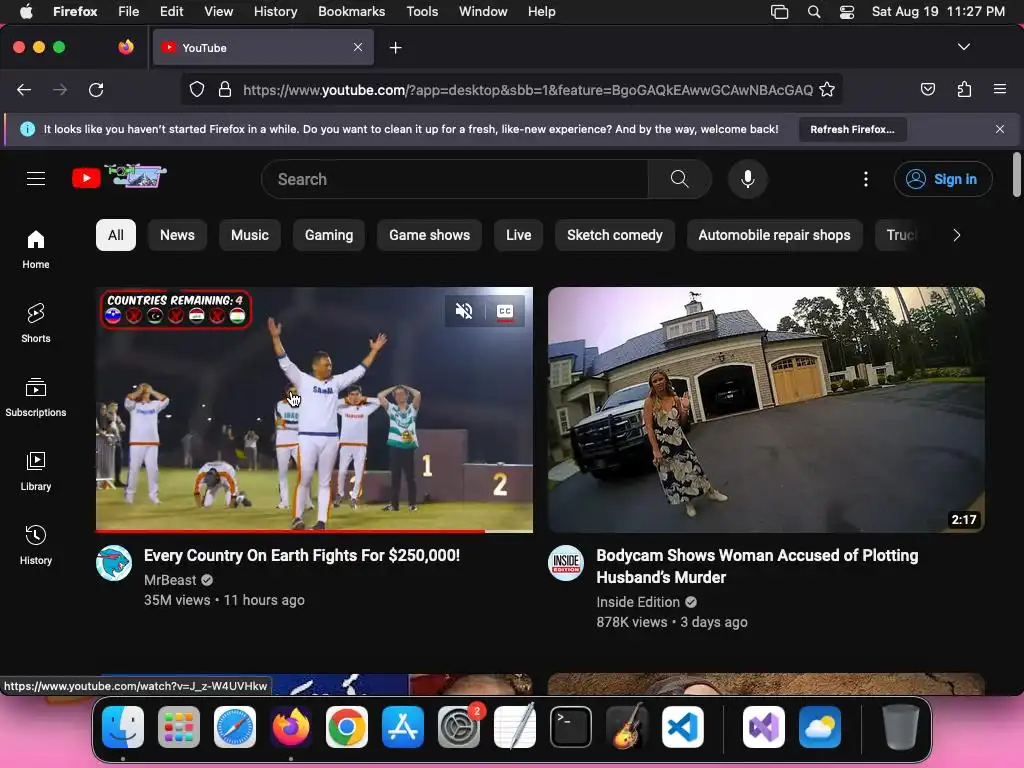Launch Google Chrome from the Dock
The height and width of the screenshot is (768, 1024).
point(347,727)
